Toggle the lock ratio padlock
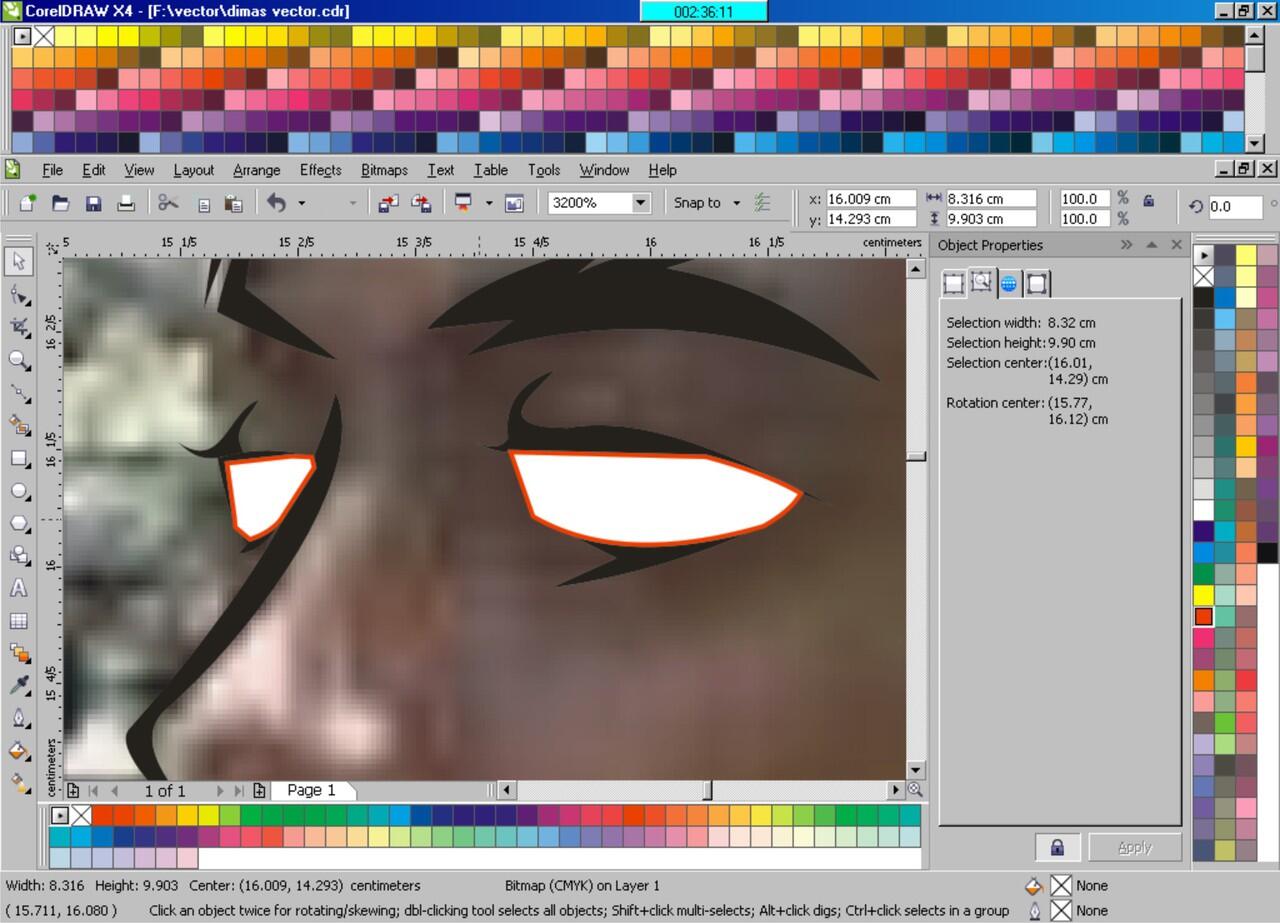Image resolution: width=1280 pixels, height=923 pixels. tap(1148, 200)
